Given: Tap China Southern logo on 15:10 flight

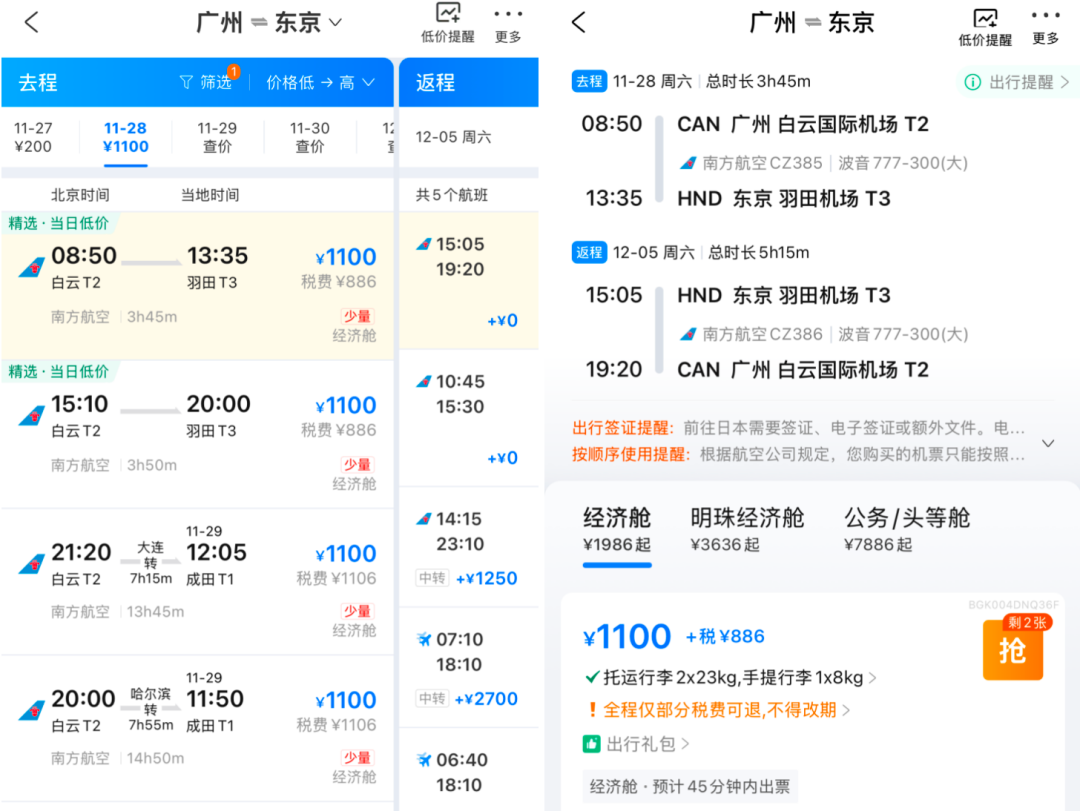Looking at the screenshot, I should 32,415.
